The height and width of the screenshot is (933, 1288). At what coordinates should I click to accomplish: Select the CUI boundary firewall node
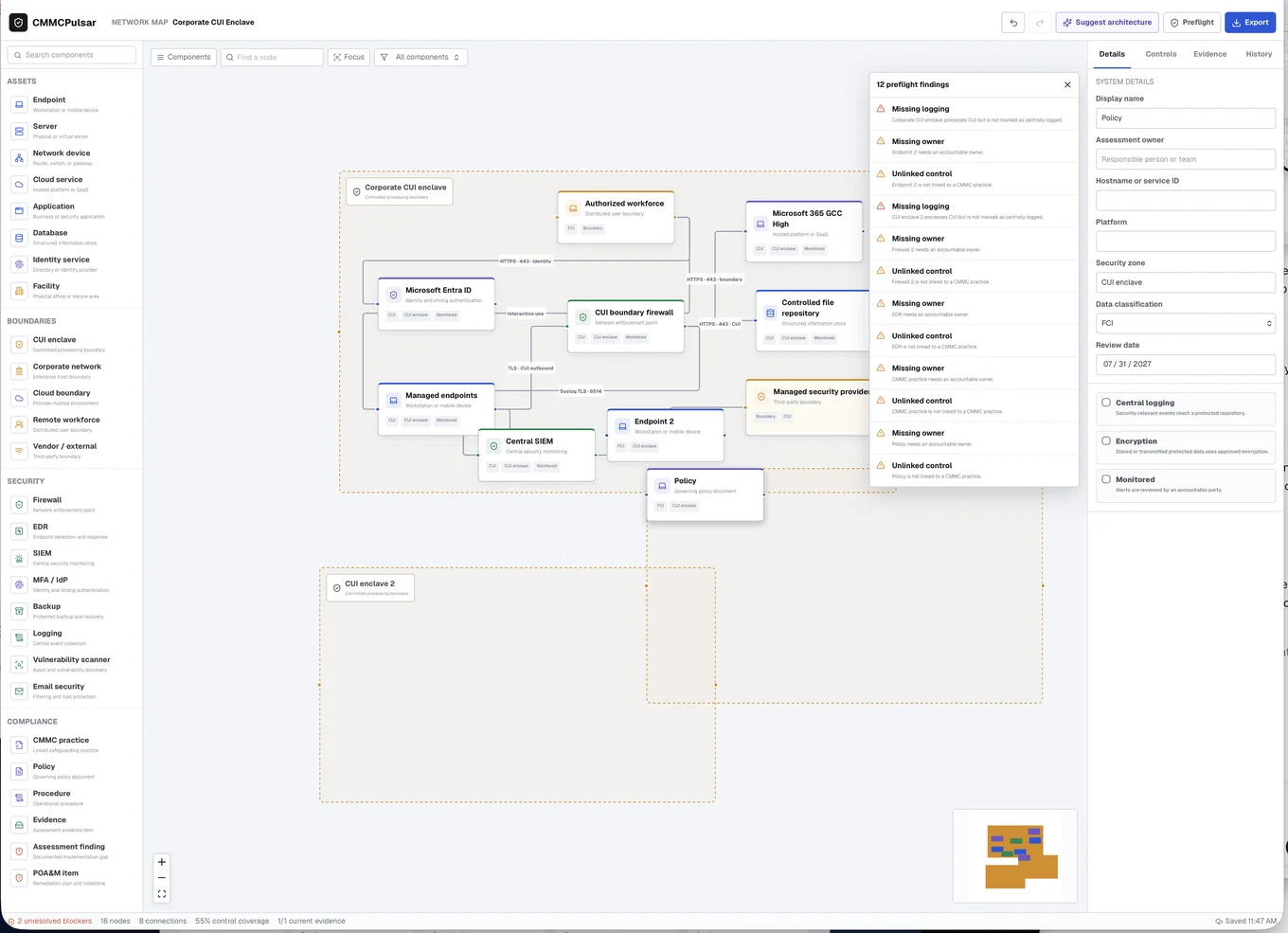(x=626, y=326)
